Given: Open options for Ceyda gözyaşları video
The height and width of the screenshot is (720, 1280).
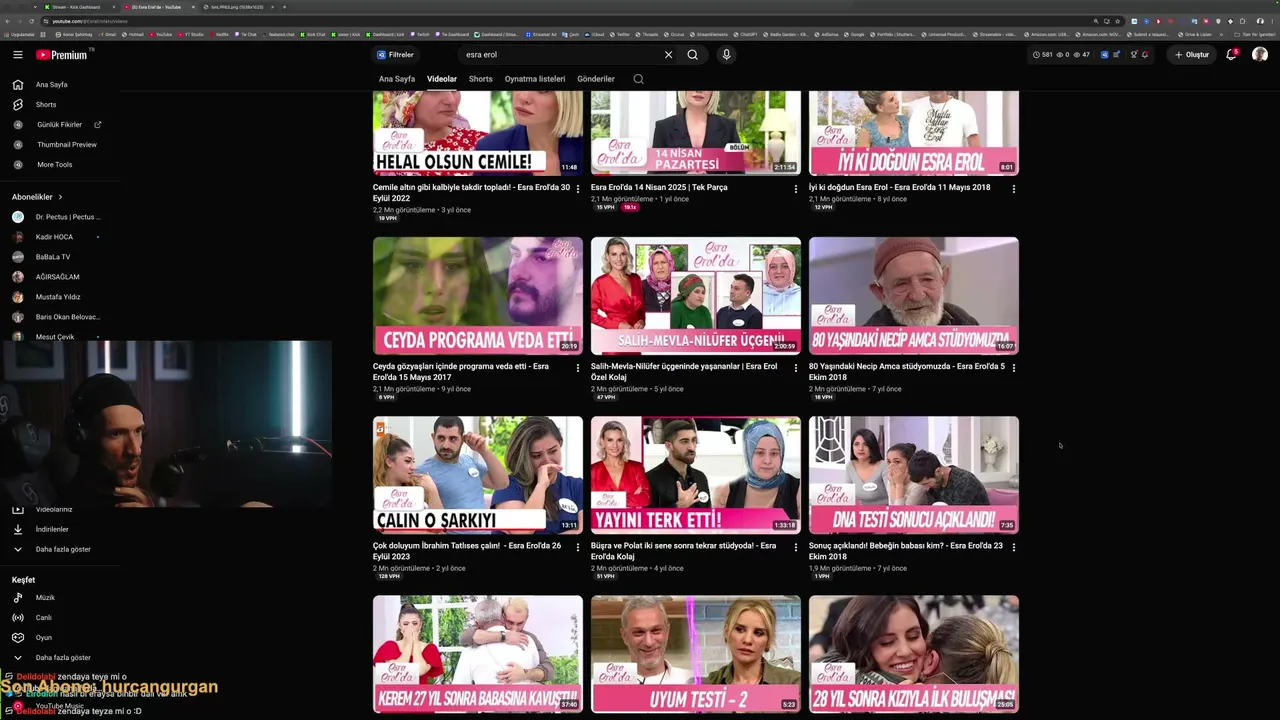Looking at the screenshot, I should [577, 368].
